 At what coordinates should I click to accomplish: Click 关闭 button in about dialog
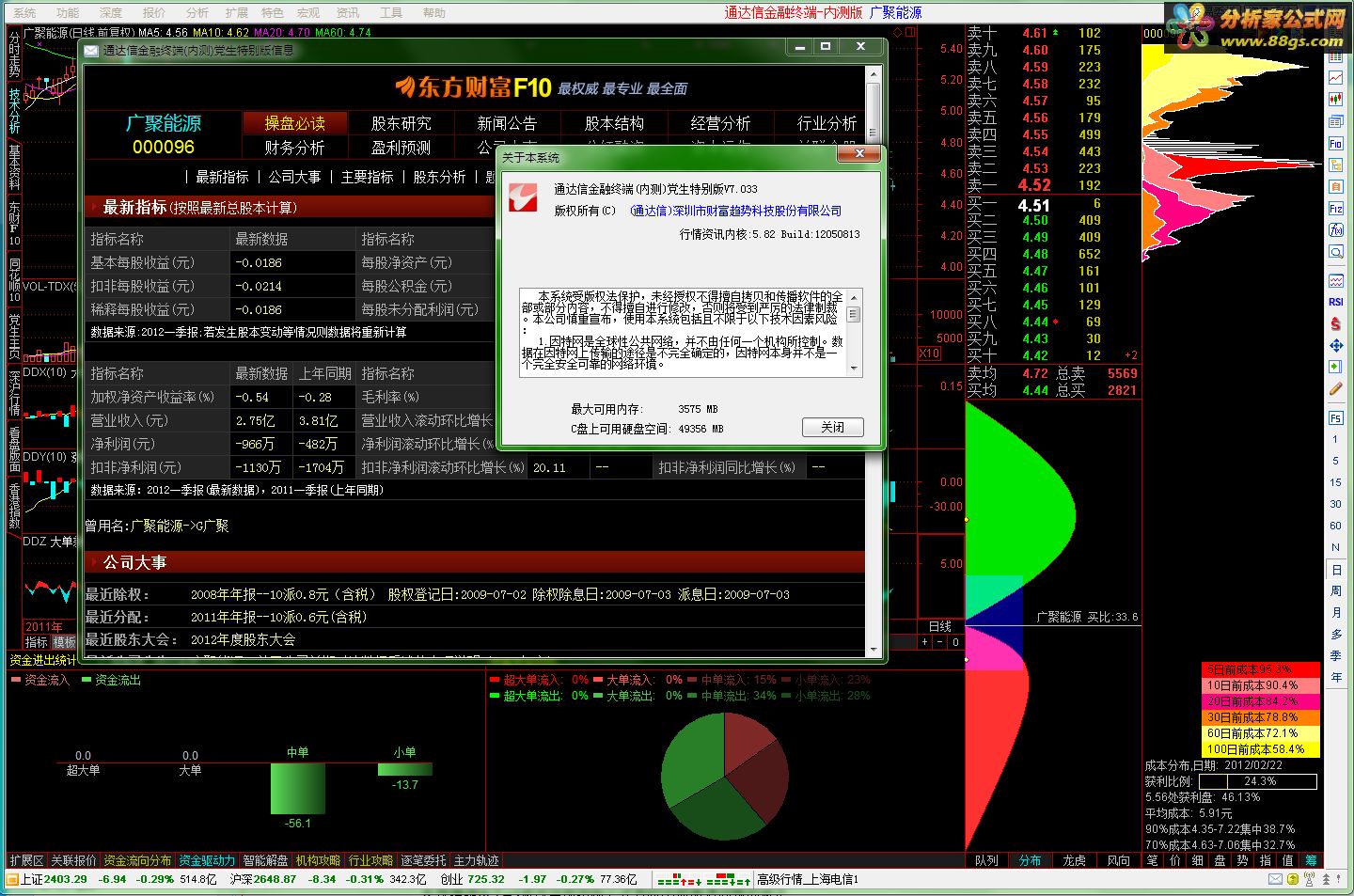pyautogui.click(x=832, y=427)
